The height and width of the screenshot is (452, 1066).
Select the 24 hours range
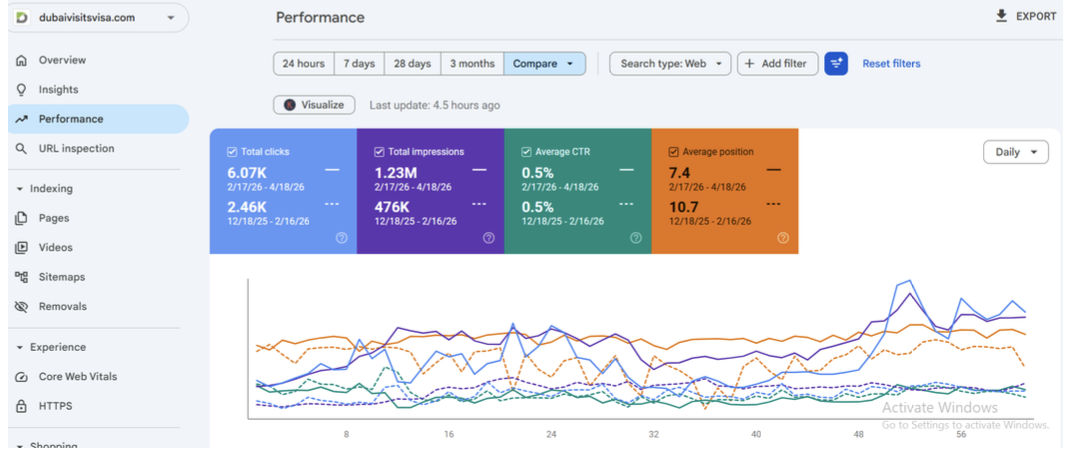point(304,64)
